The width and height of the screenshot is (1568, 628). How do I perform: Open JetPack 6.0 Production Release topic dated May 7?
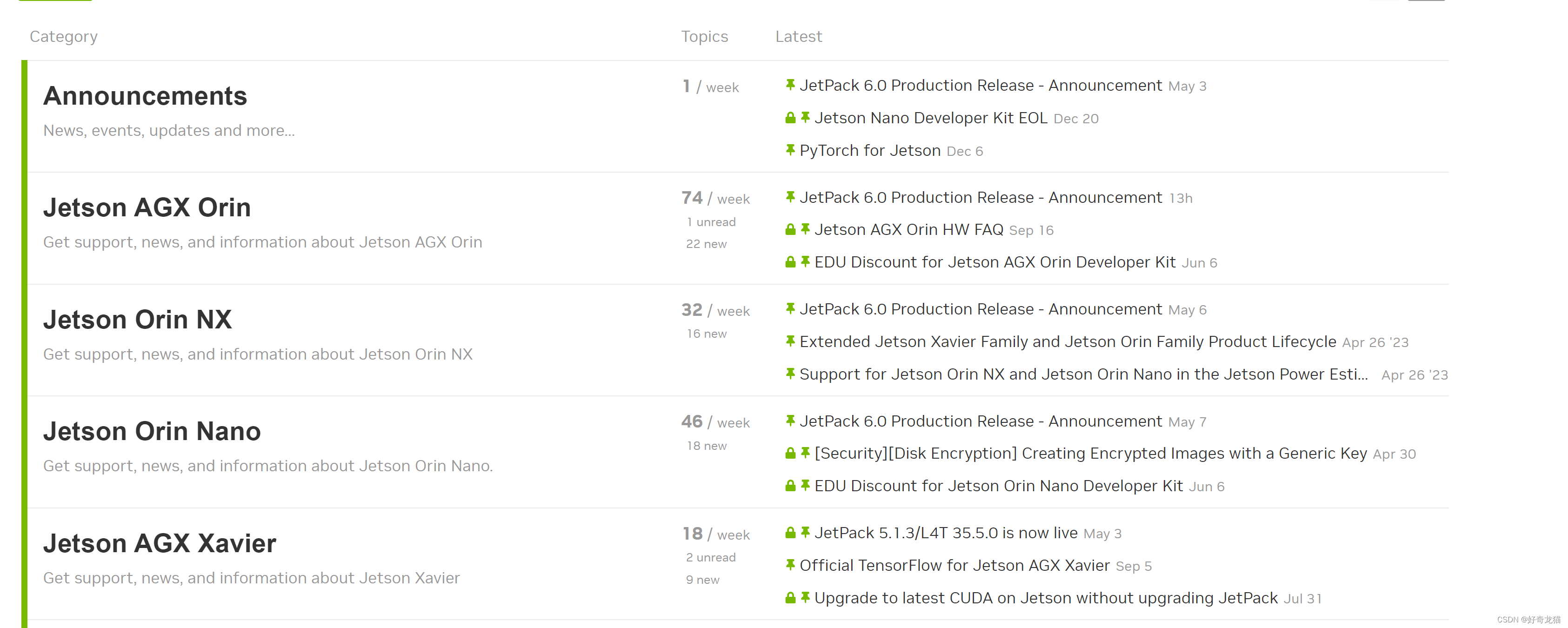coord(981,421)
